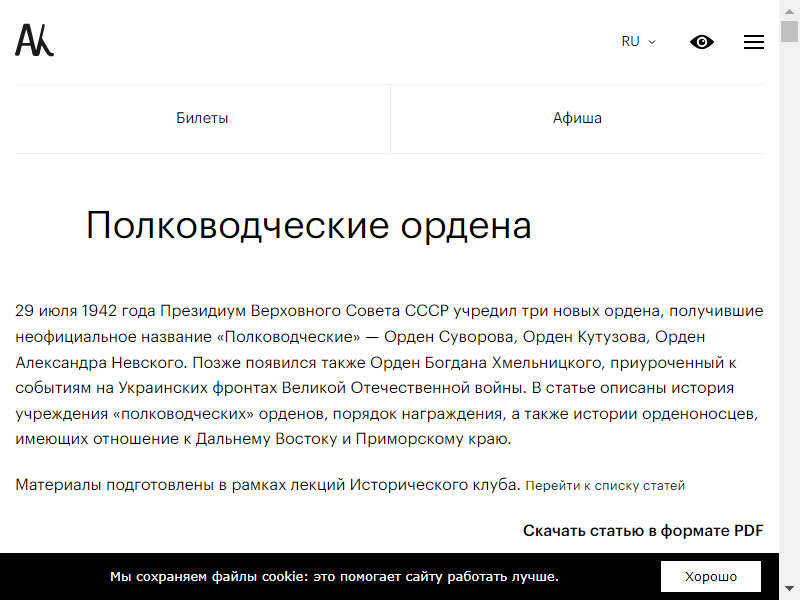Click the scrollbar down arrow
Screen dimensions: 800x600
click(789, 589)
